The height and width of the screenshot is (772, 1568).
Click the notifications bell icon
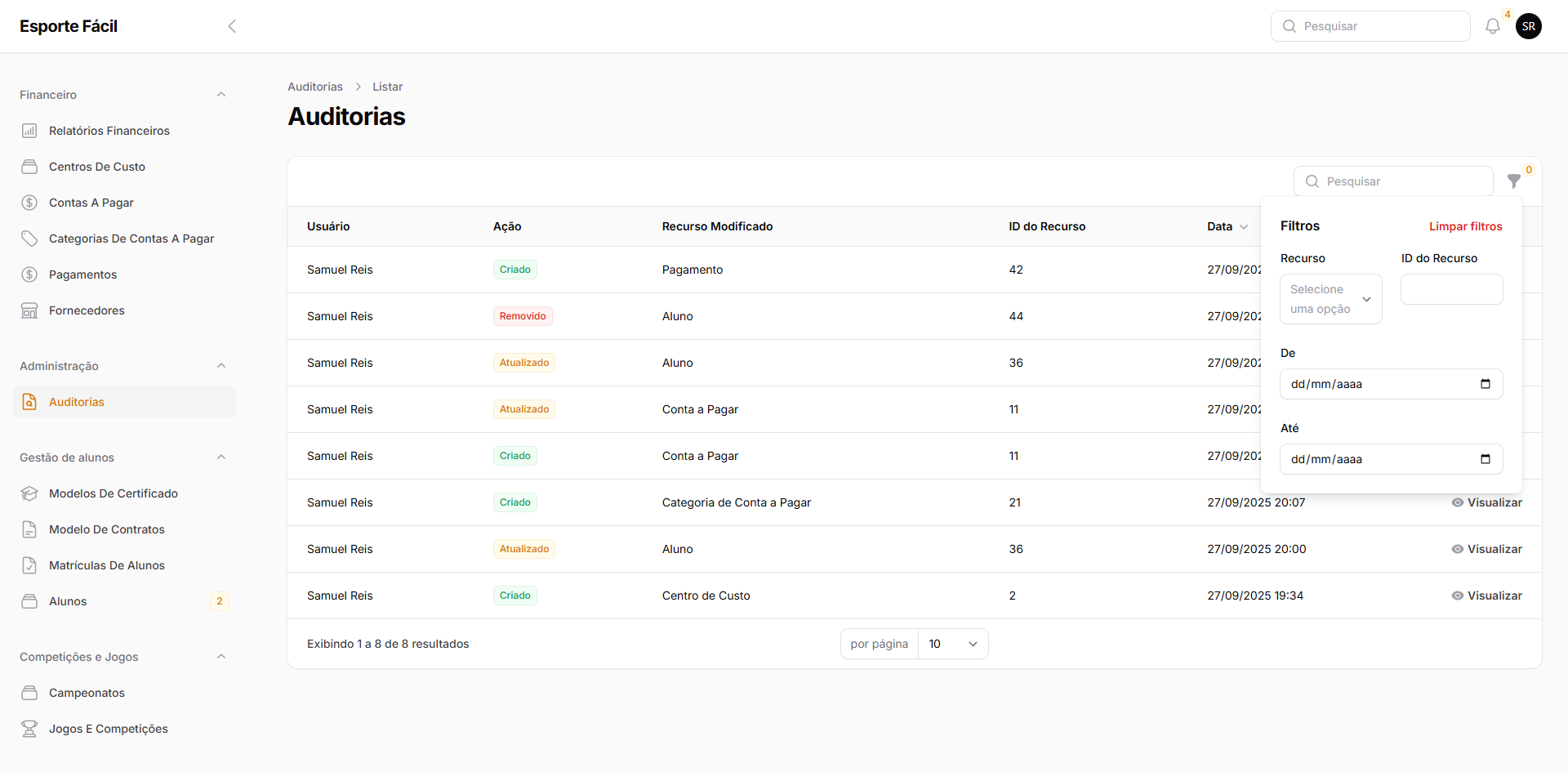[1492, 26]
